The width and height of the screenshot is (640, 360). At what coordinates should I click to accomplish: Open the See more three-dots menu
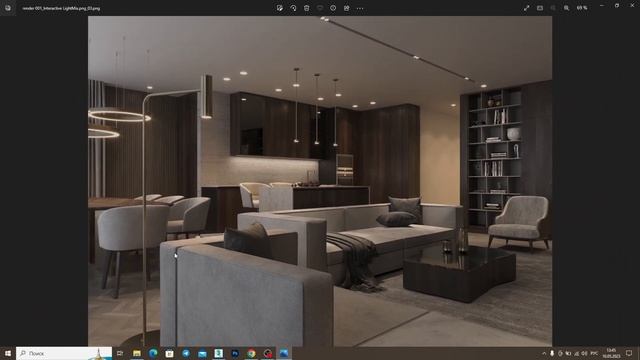click(x=360, y=8)
